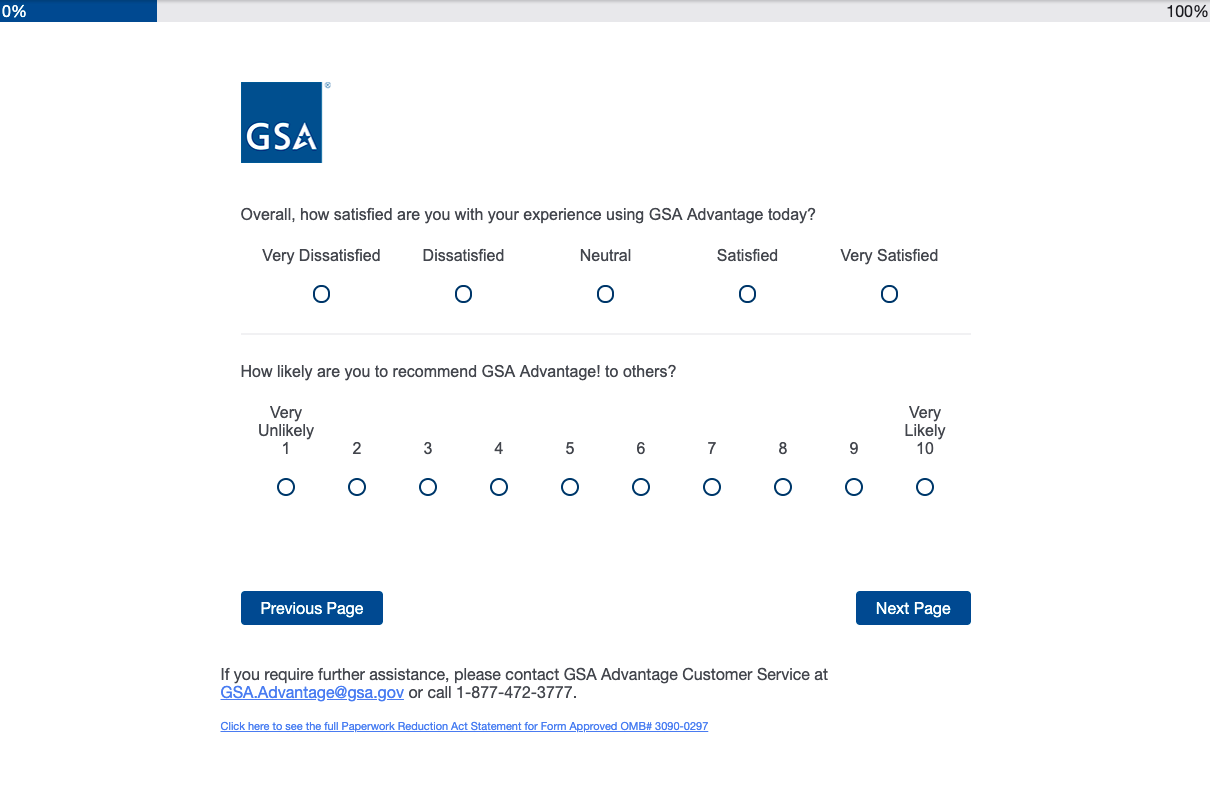The image size is (1210, 793).
Task: Choose recommendation rating 2
Action: click(357, 487)
